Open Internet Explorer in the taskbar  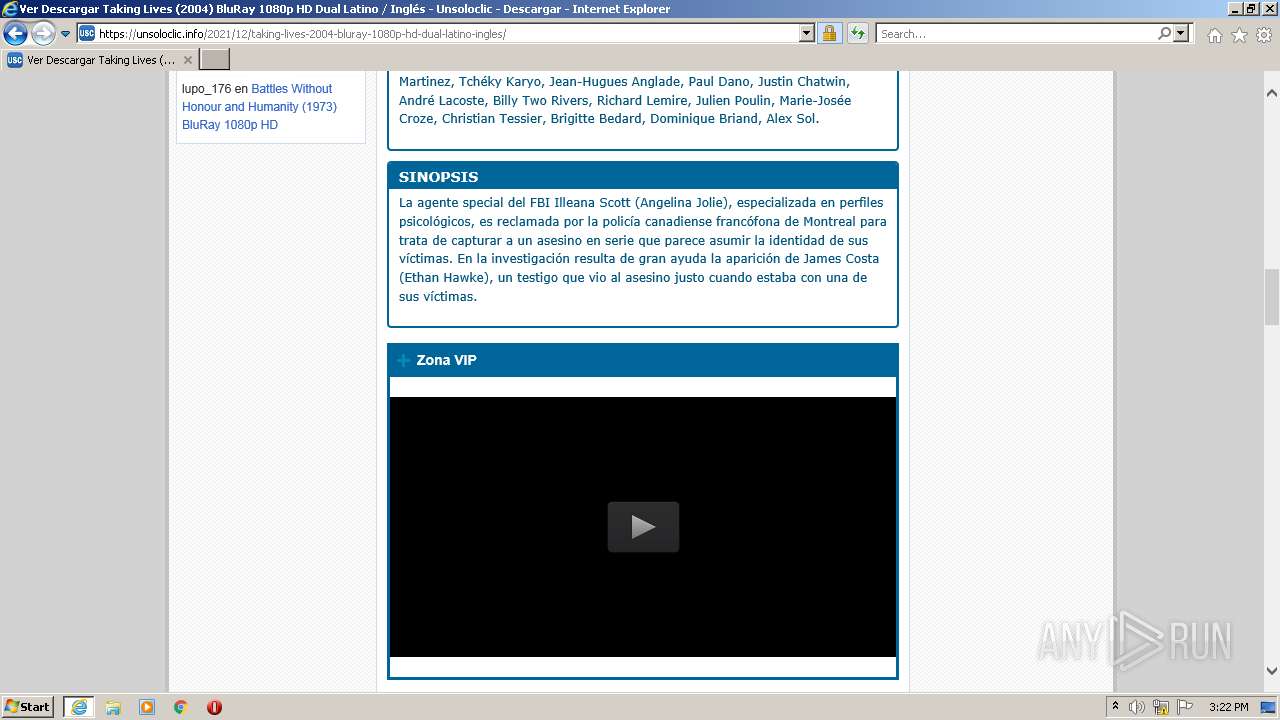[78, 707]
